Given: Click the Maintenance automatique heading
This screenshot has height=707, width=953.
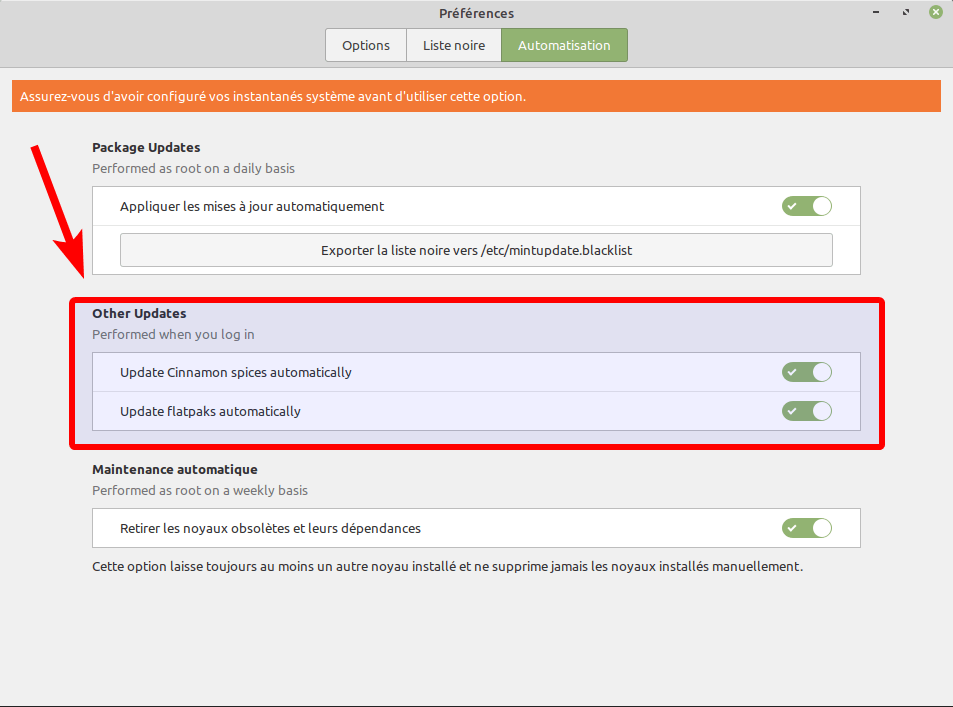Looking at the screenshot, I should point(175,469).
